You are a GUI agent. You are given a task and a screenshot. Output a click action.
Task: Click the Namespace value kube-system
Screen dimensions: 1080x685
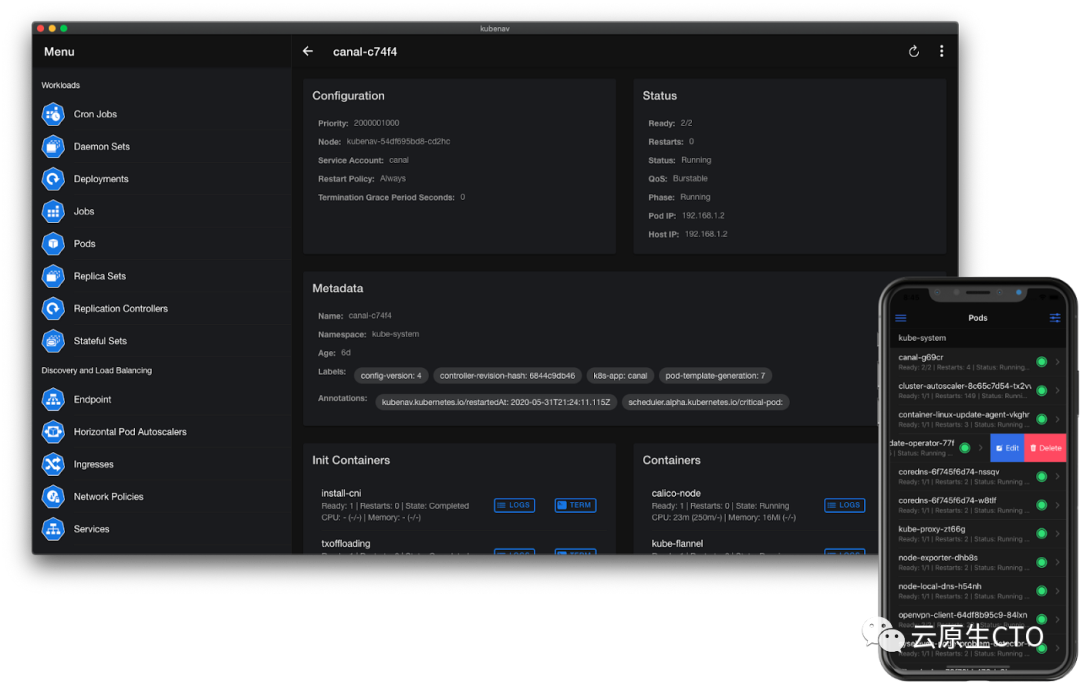395,334
